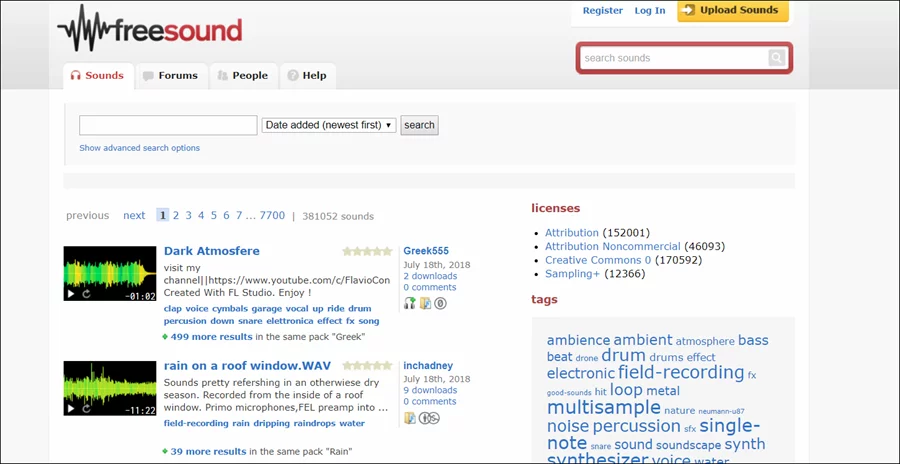The width and height of the screenshot is (900, 464).
Task: Click the remix headphones icon for Dark Atmosfere
Action: (x=409, y=303)
